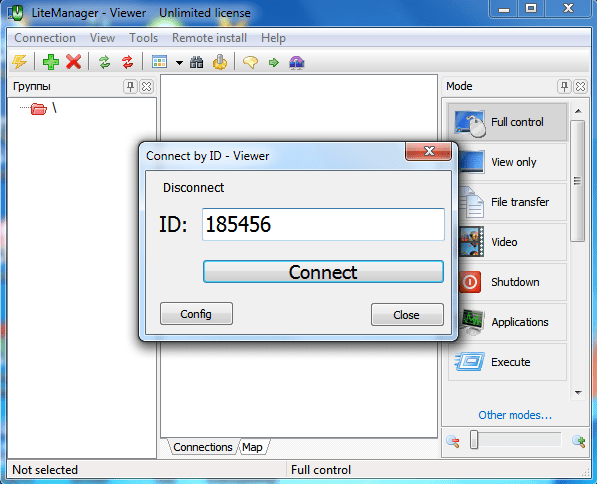Click the Not selected status bar text
This screenshot has width=597, height=484.
45,470
